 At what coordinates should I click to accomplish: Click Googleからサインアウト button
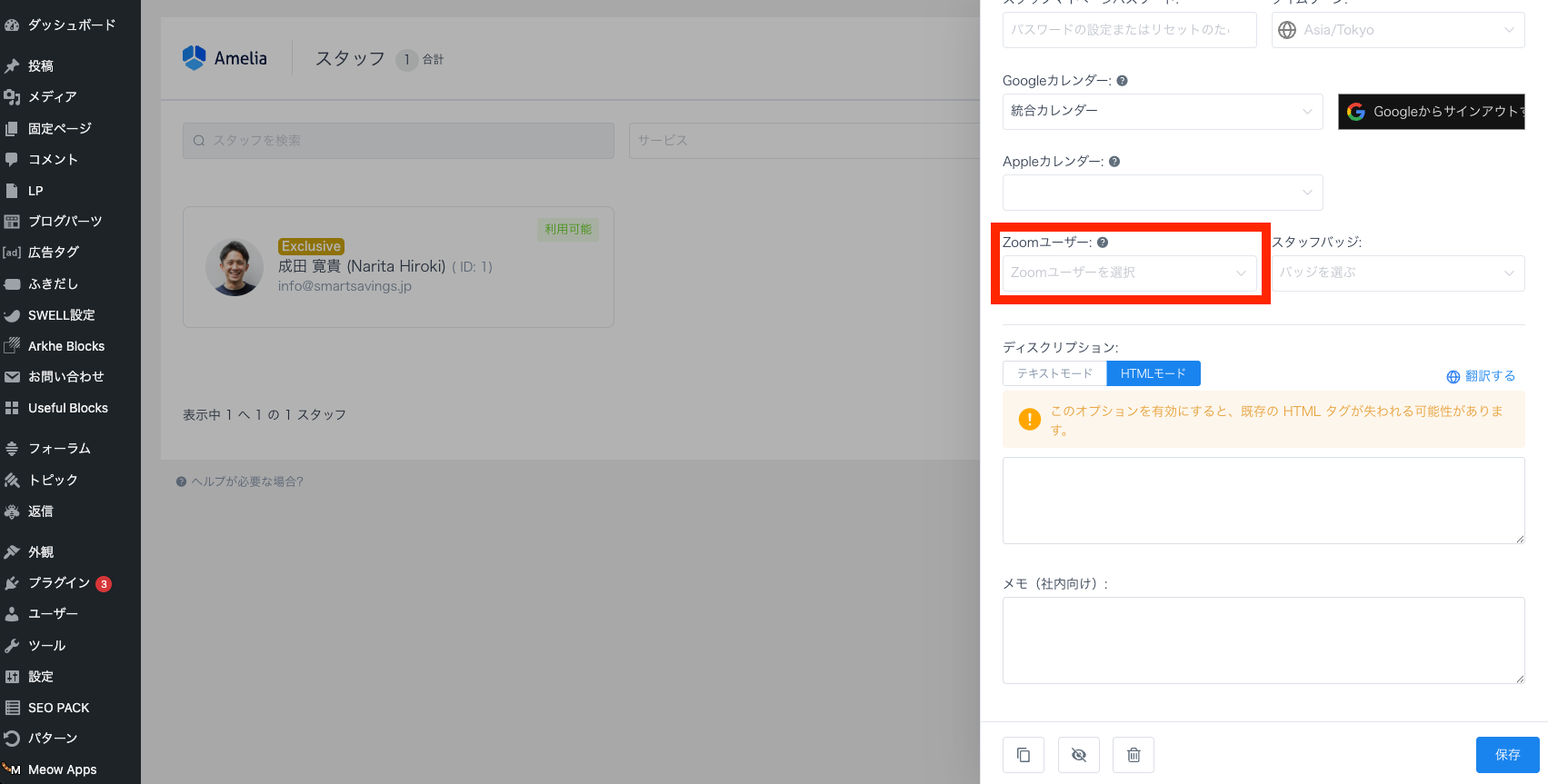pos(1431,112)
